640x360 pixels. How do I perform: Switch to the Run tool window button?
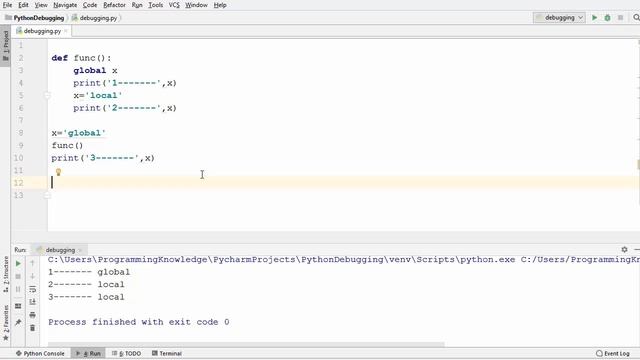(89, 353)
